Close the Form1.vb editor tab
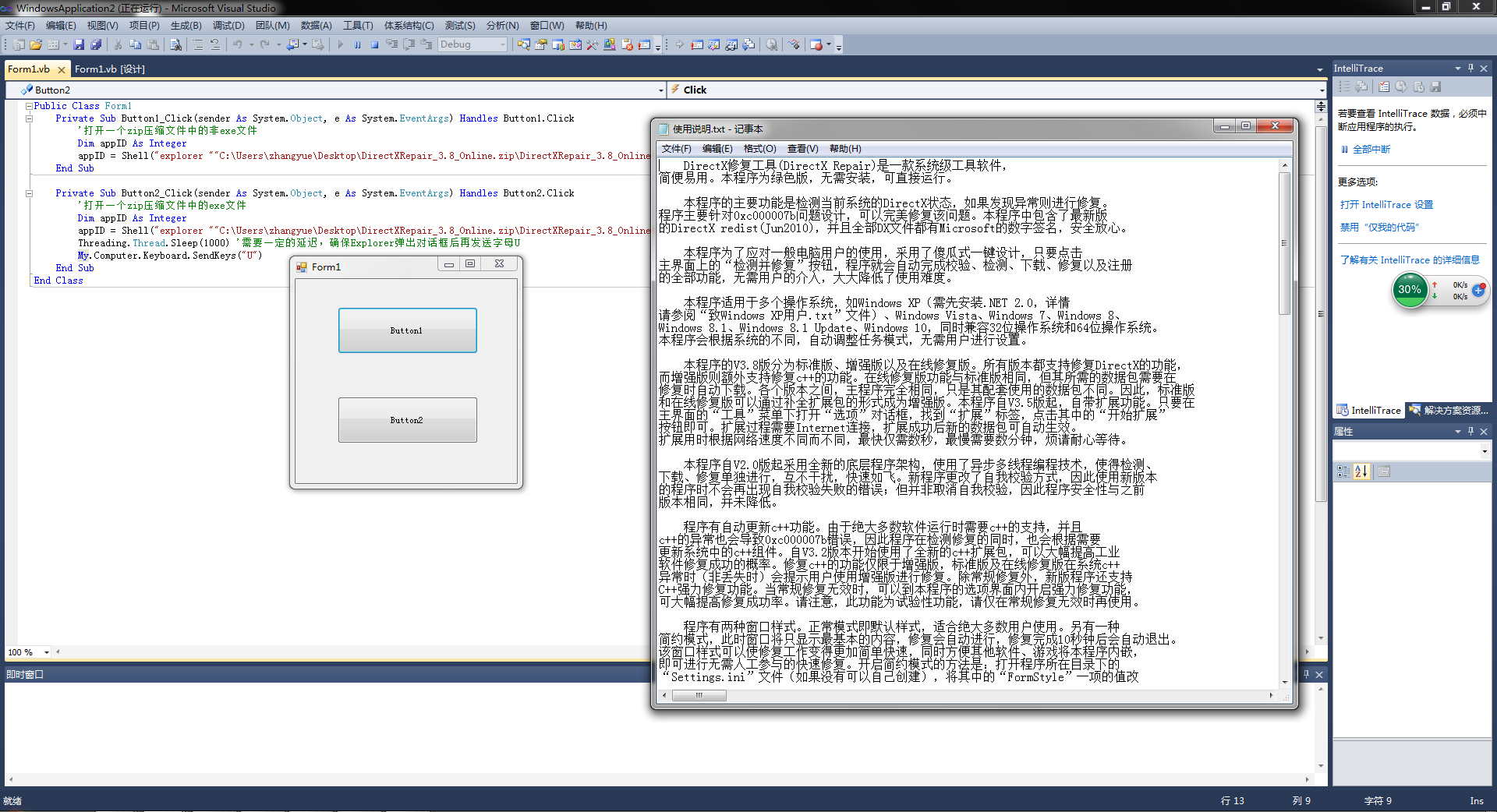 (62, 69)
